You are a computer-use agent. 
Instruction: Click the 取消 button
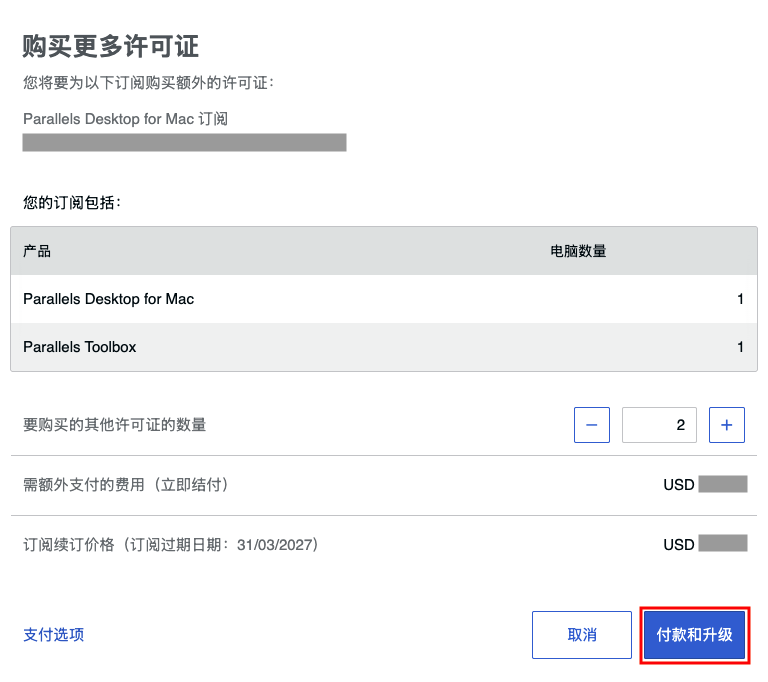tap(582, 635)
